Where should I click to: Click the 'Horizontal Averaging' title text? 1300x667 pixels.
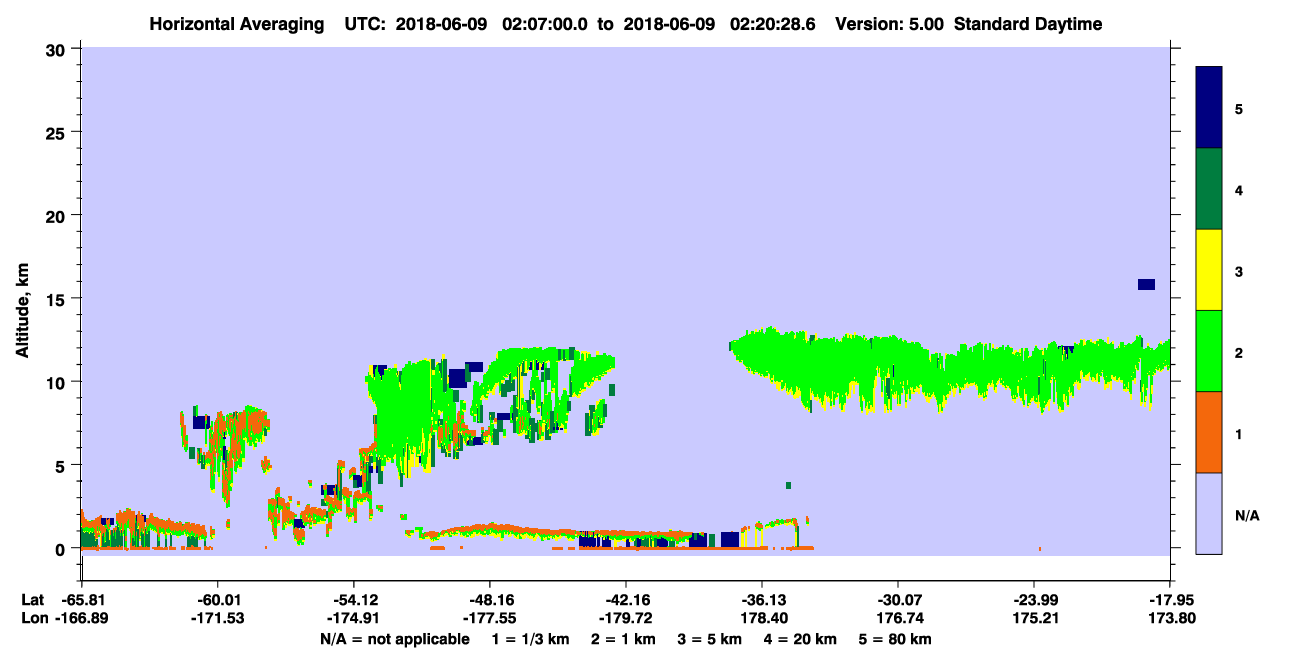237,24
